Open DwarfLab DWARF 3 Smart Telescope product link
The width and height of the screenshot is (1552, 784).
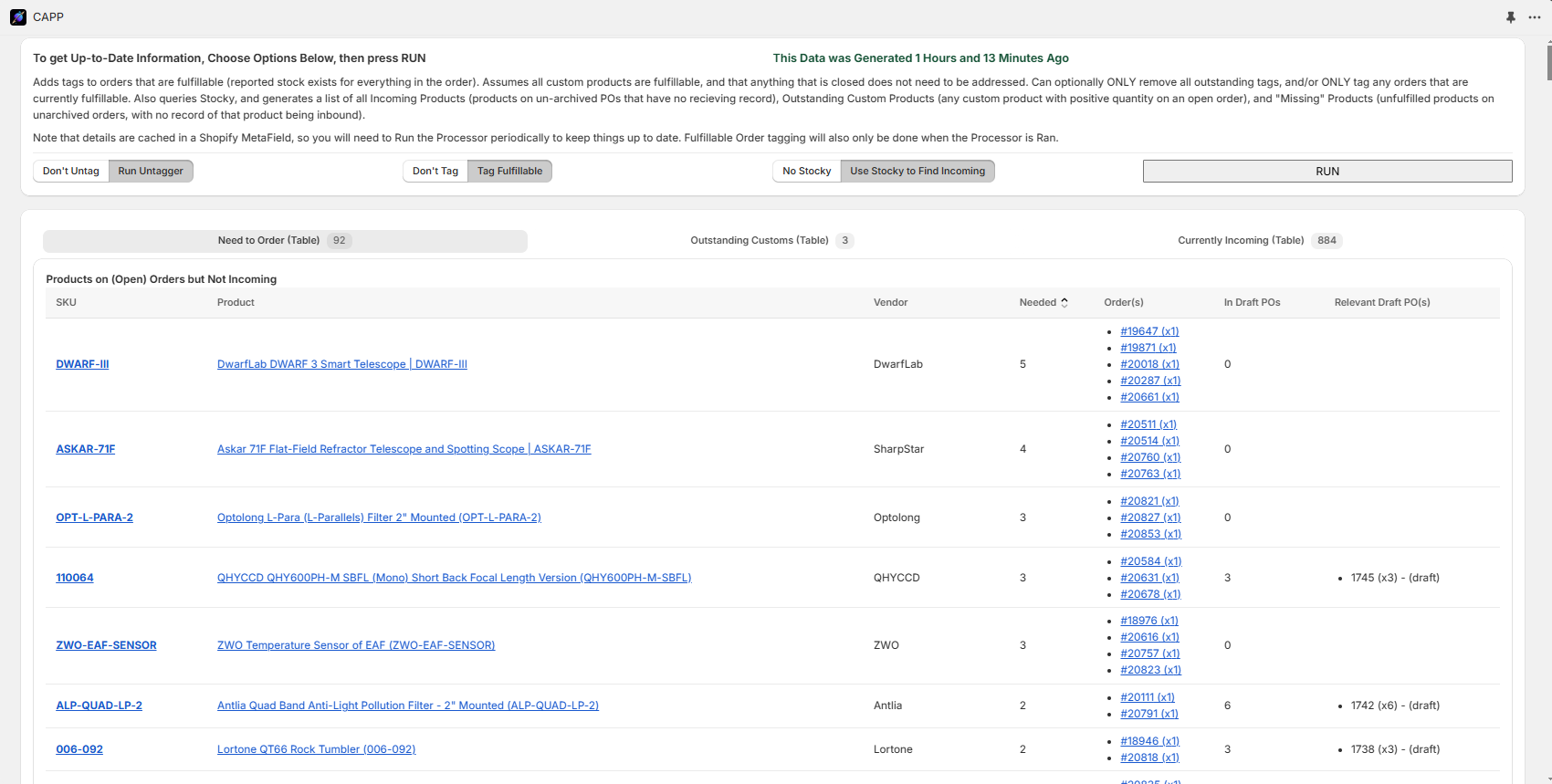pyautogui.click(x=342, y=364)
